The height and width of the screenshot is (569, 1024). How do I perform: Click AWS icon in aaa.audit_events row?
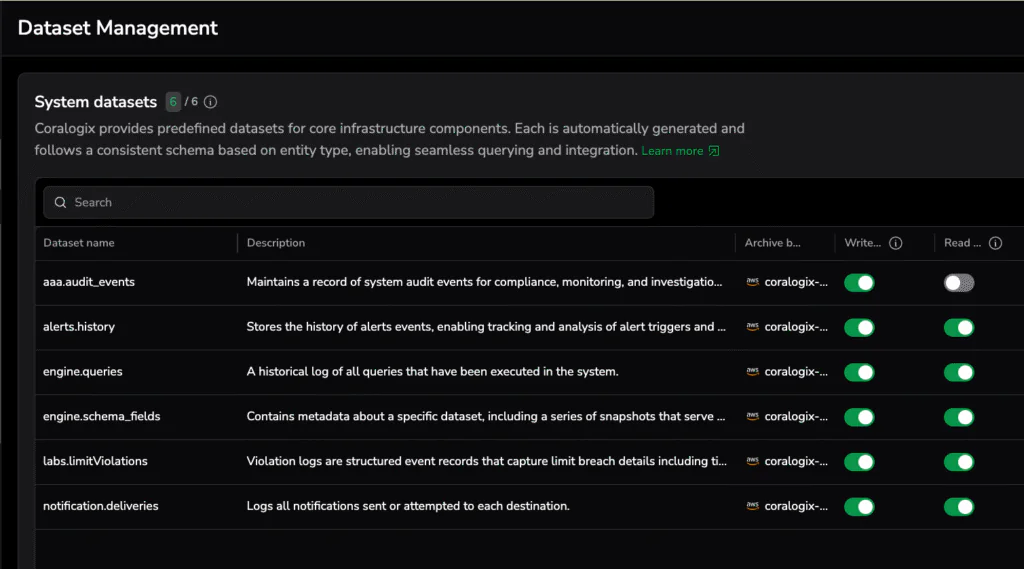(752, 282)
